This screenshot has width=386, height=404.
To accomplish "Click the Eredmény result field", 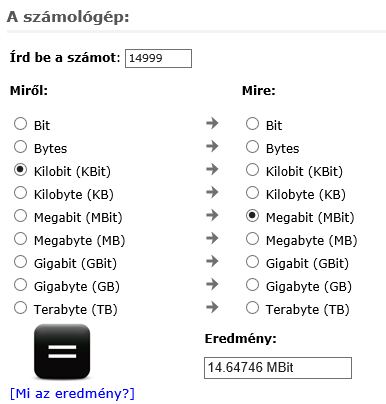I will coord(278,368).
